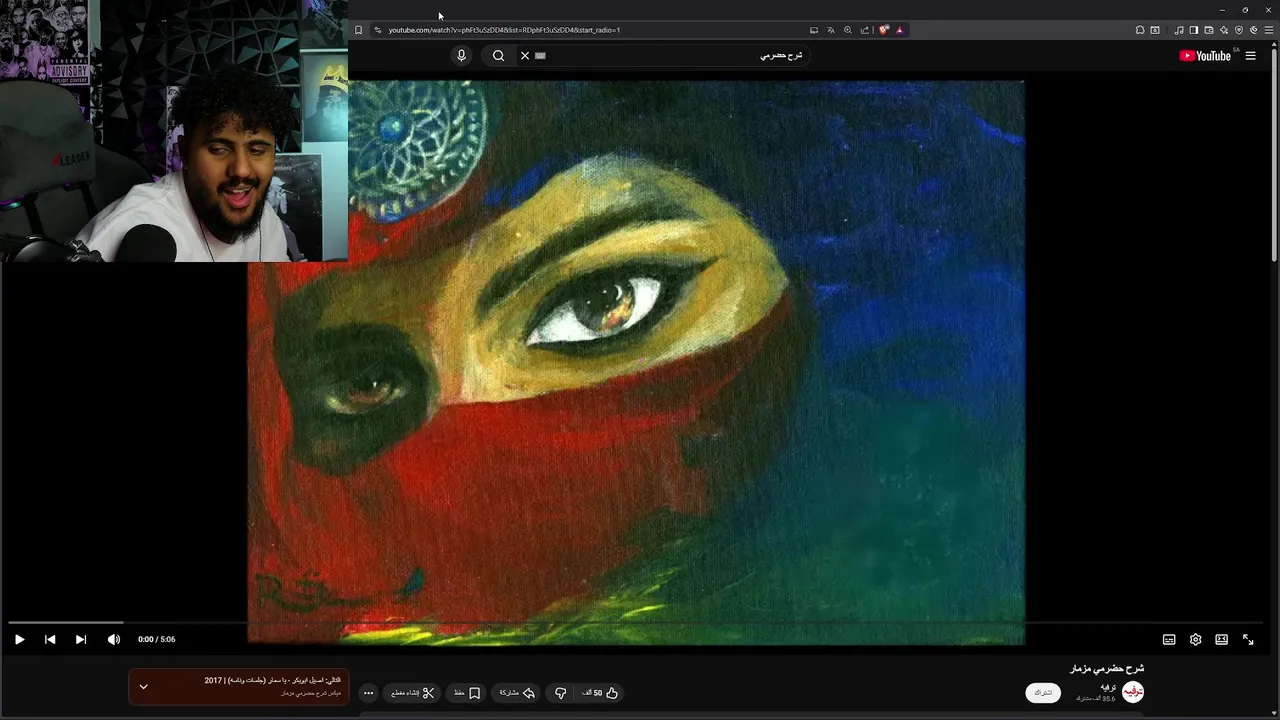Open browser main hamburger menu

pyautogui.click(x=1269, y=30)
